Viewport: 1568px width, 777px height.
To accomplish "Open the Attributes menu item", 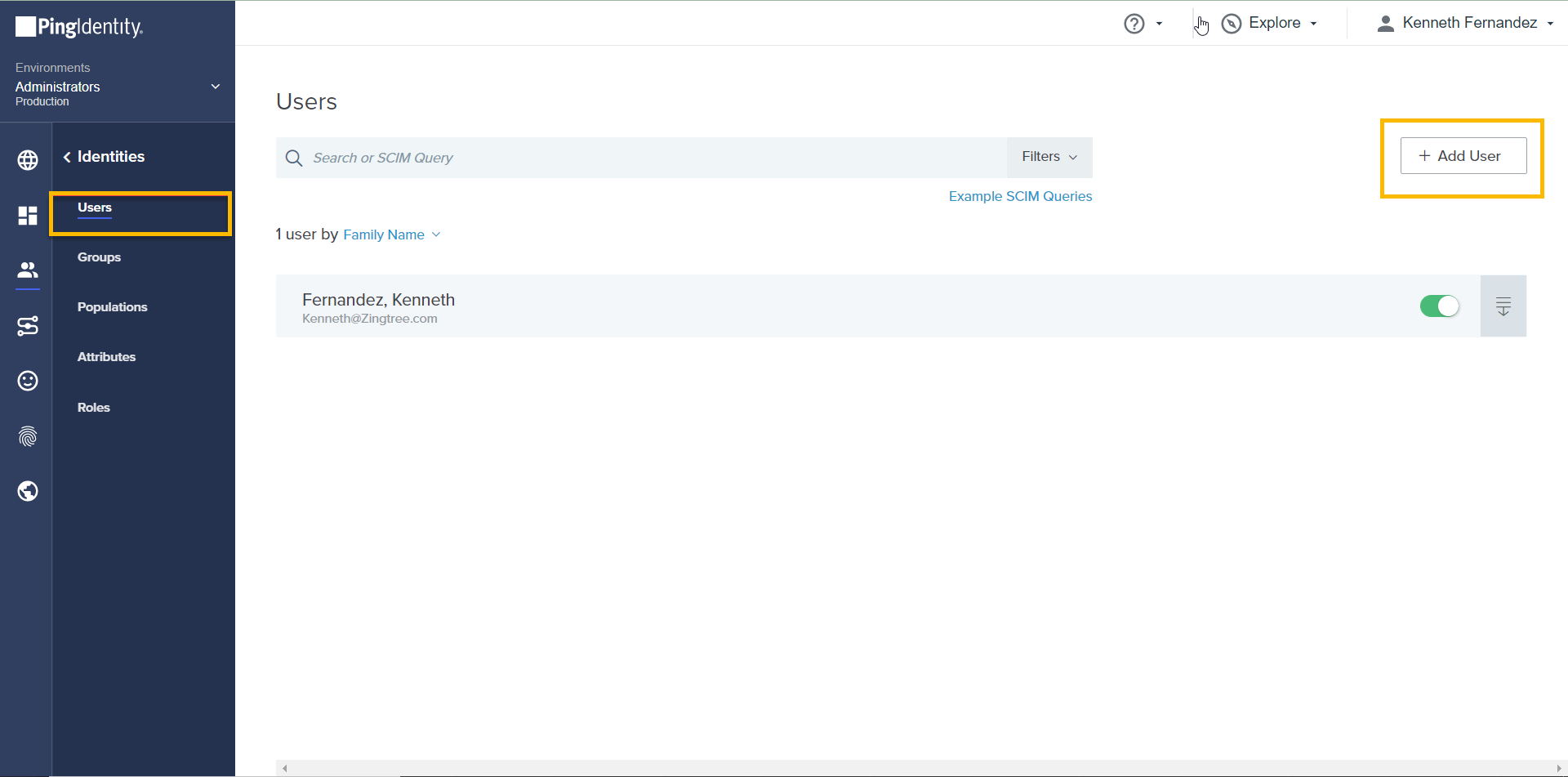I will 106,357.
